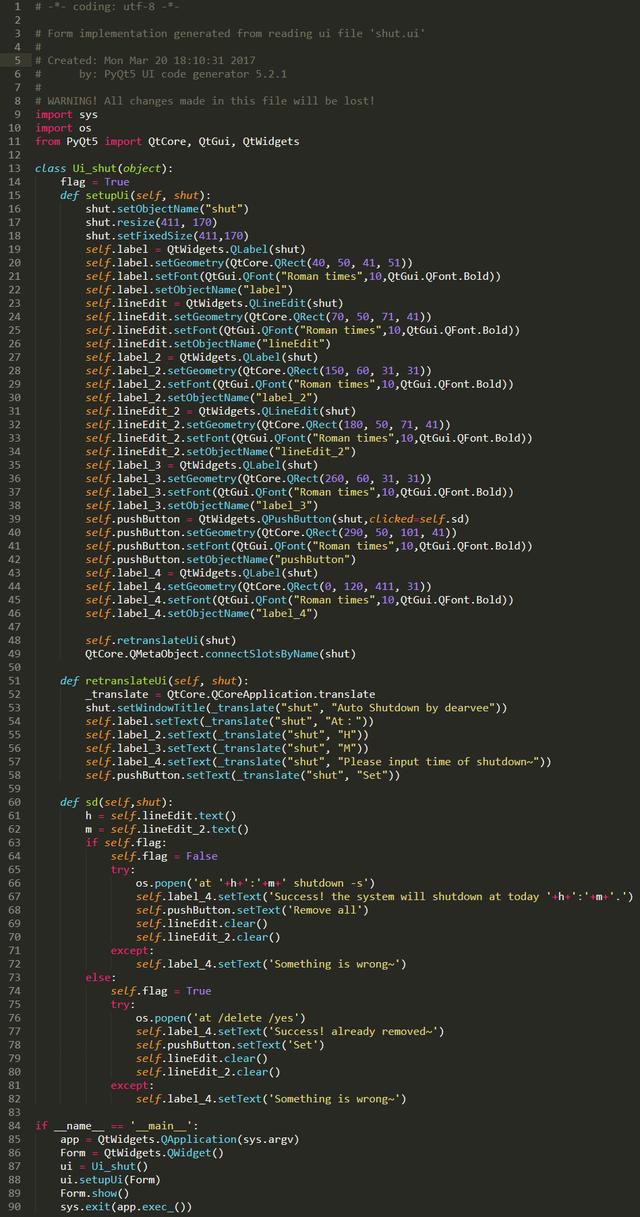Click the os.popen line containing 'shutdown -s'
The image size is (640, 1217).
(x=255, y=884)
